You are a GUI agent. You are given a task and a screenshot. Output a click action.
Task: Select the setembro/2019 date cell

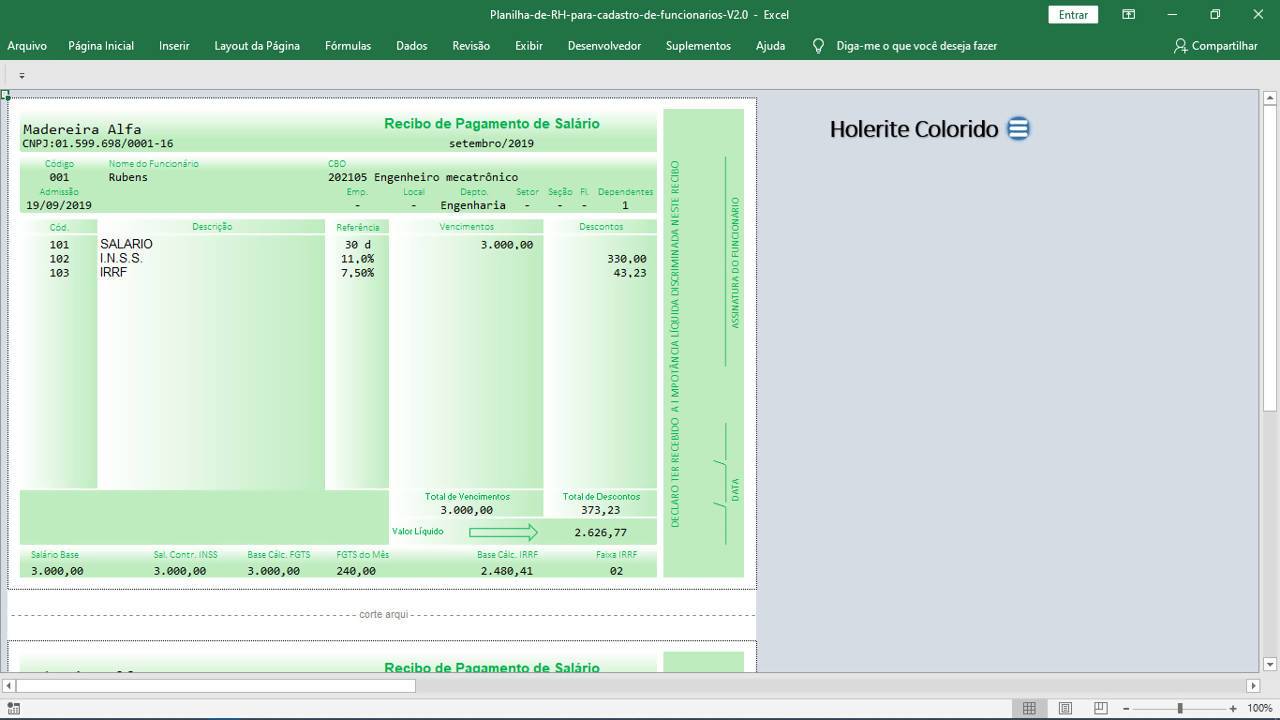click(x=491, y=144)
